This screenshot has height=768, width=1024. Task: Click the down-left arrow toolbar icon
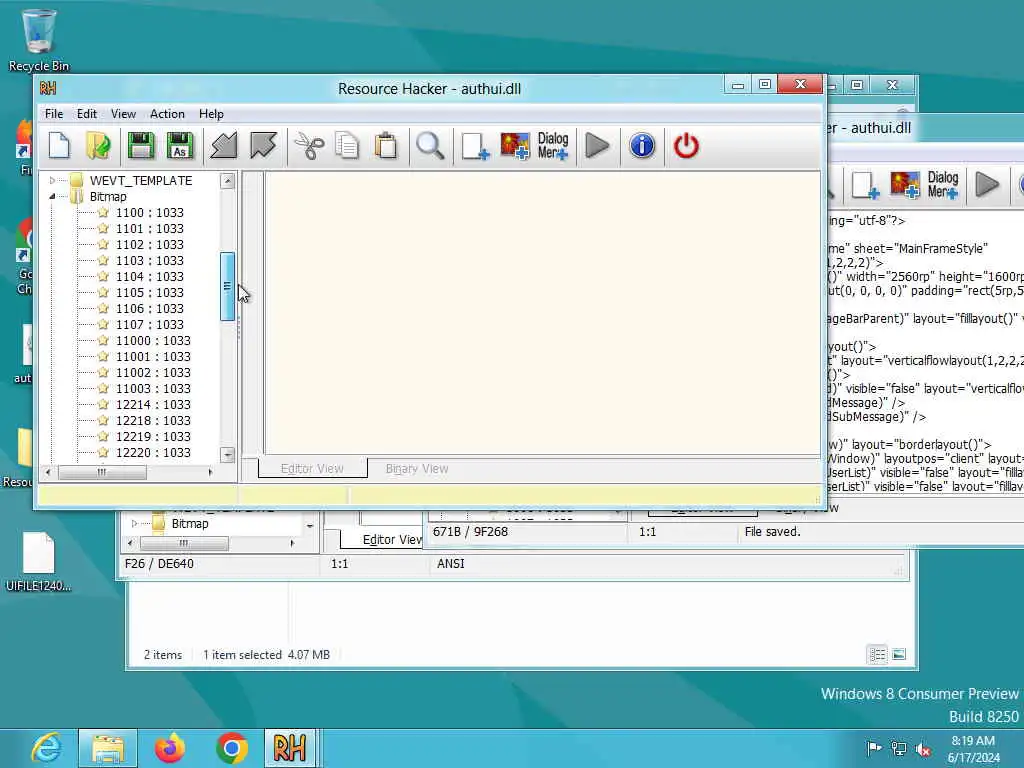point(223,146)
